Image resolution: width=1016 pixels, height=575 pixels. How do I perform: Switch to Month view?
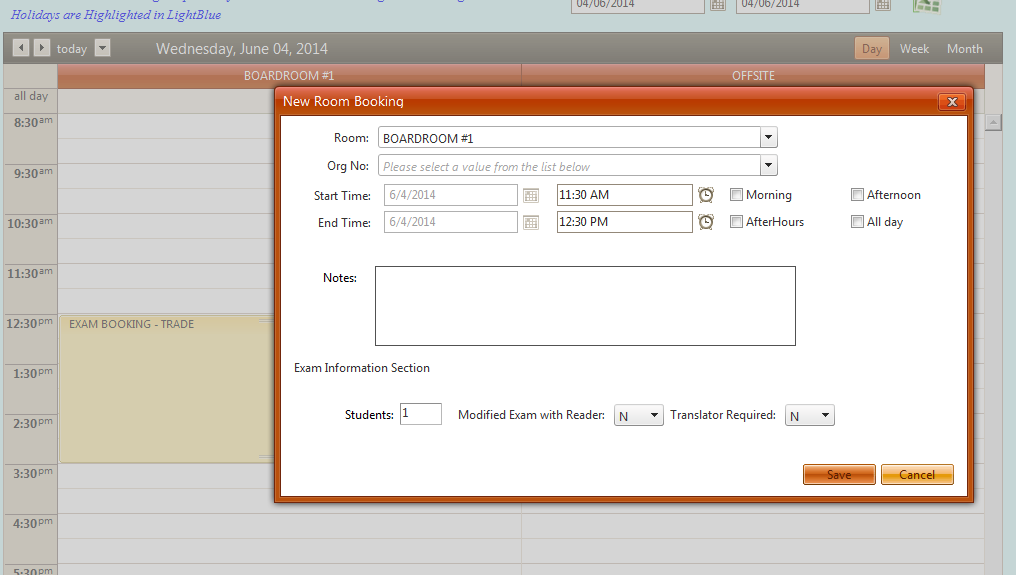[x=964, y=49]
